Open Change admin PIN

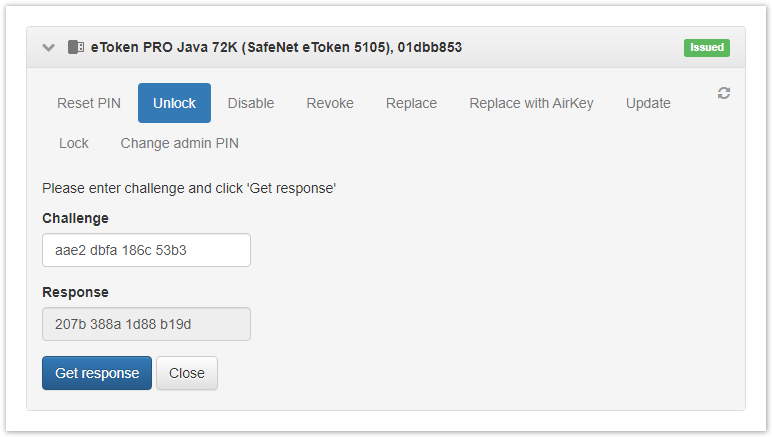tap(180, 143)
